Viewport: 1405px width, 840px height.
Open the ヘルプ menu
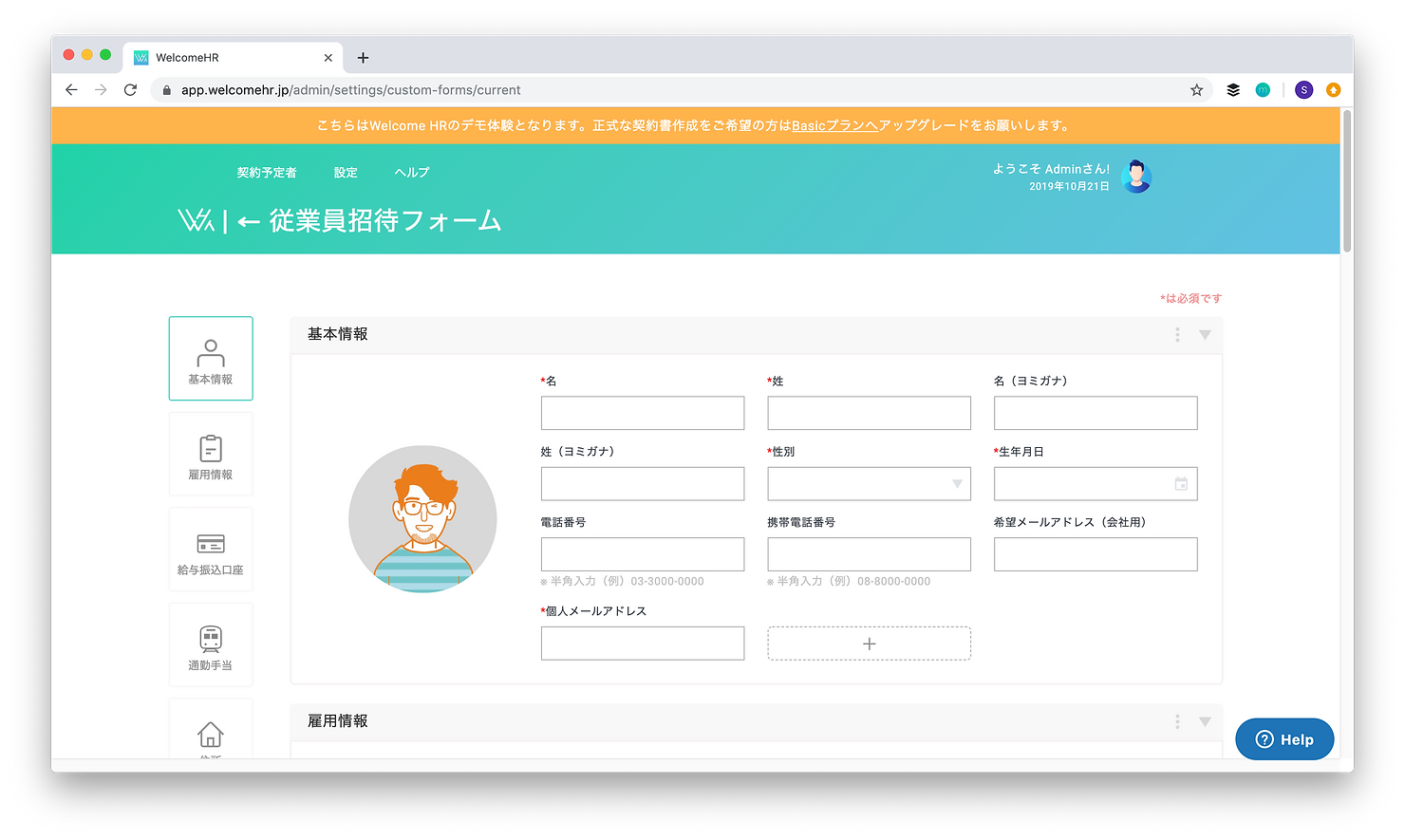pos(412,173)
